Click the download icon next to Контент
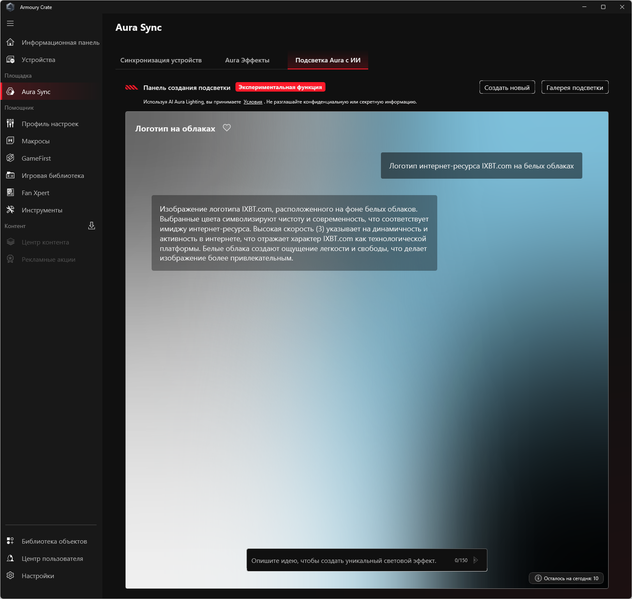This screenshot has width=632, height=599. click(91, 226)
